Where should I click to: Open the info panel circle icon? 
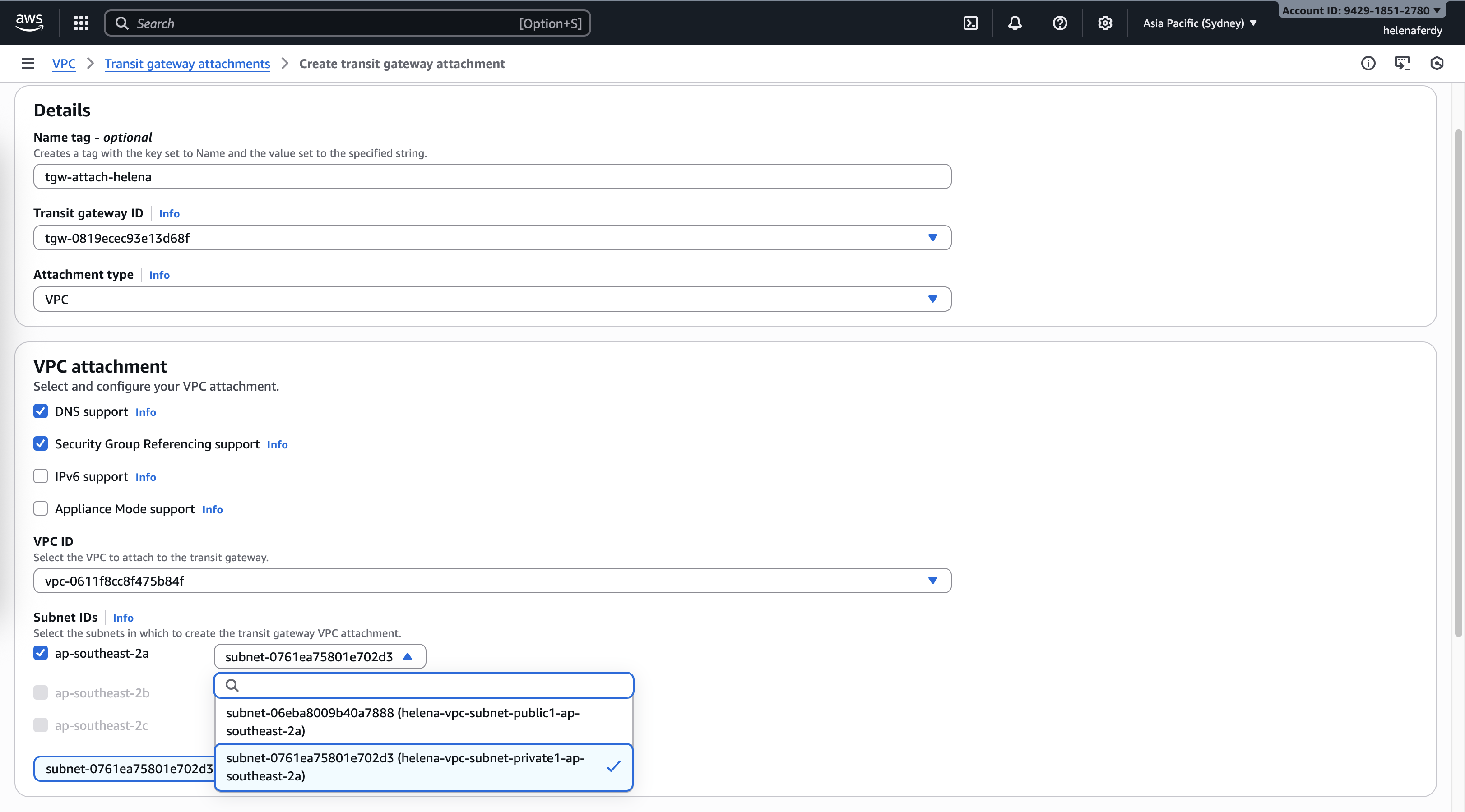(x=1368, y=63)
